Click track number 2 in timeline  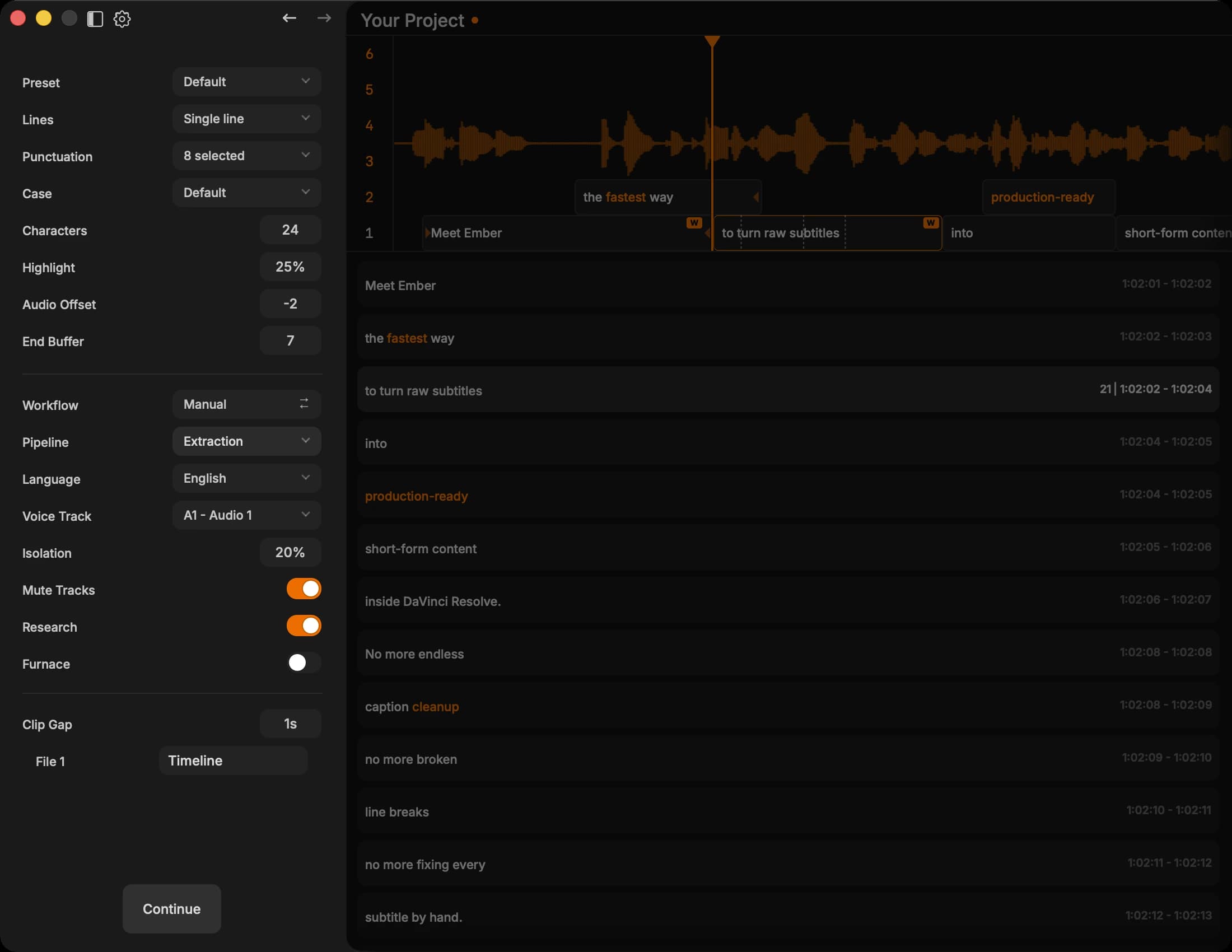click(369, 197)
